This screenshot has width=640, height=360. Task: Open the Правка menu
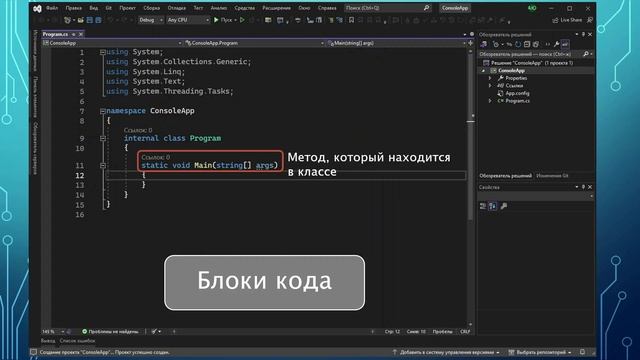[73, 8]
